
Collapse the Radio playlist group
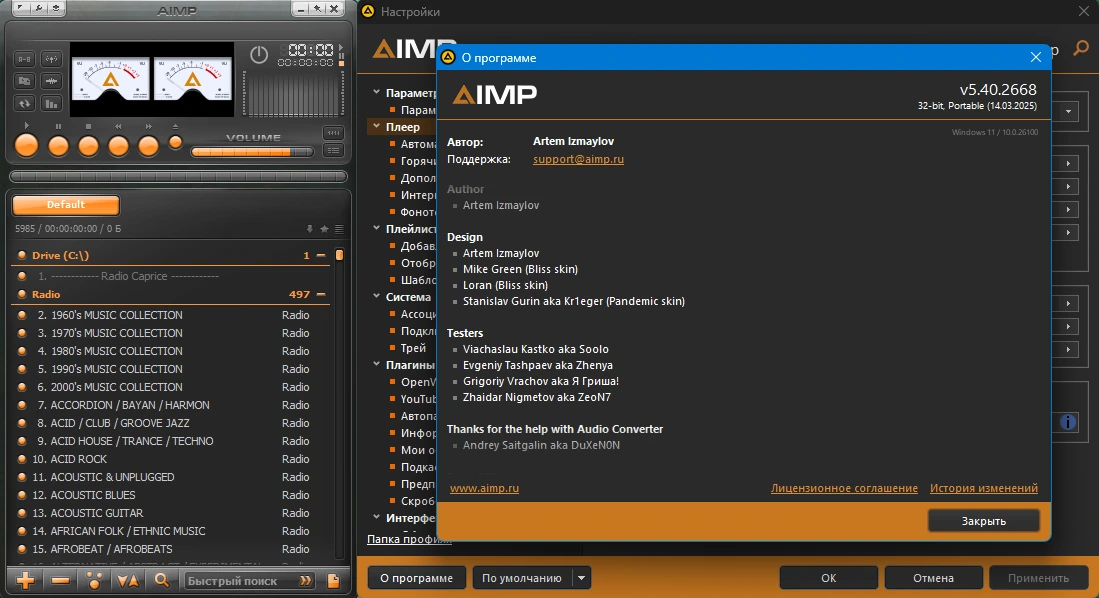point(321,294)
